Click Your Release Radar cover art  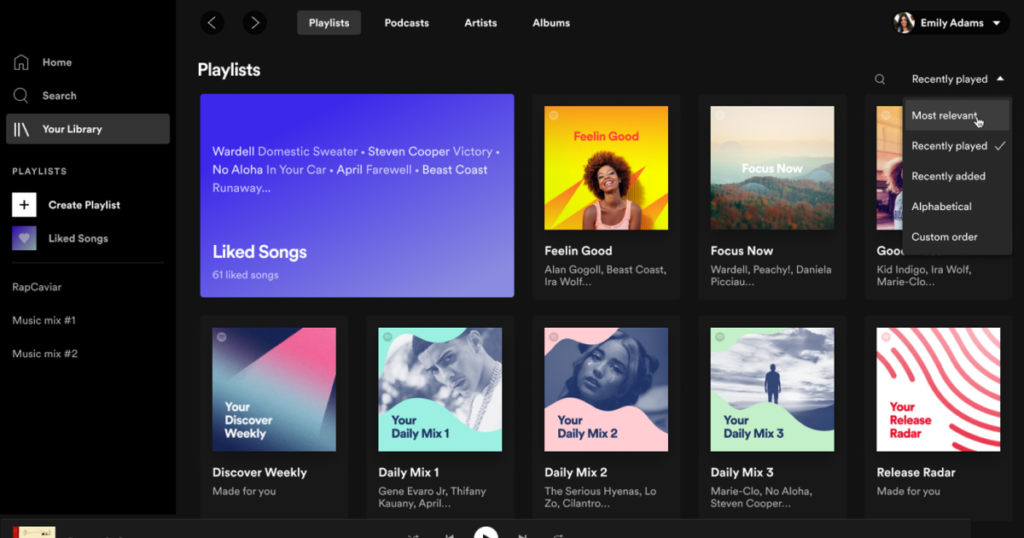click(938, 390)
